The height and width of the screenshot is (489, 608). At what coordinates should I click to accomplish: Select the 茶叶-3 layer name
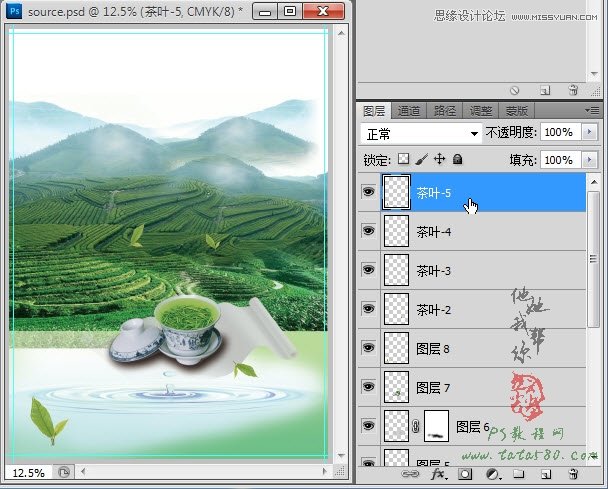pyautogui.click(x=434, y=271)
